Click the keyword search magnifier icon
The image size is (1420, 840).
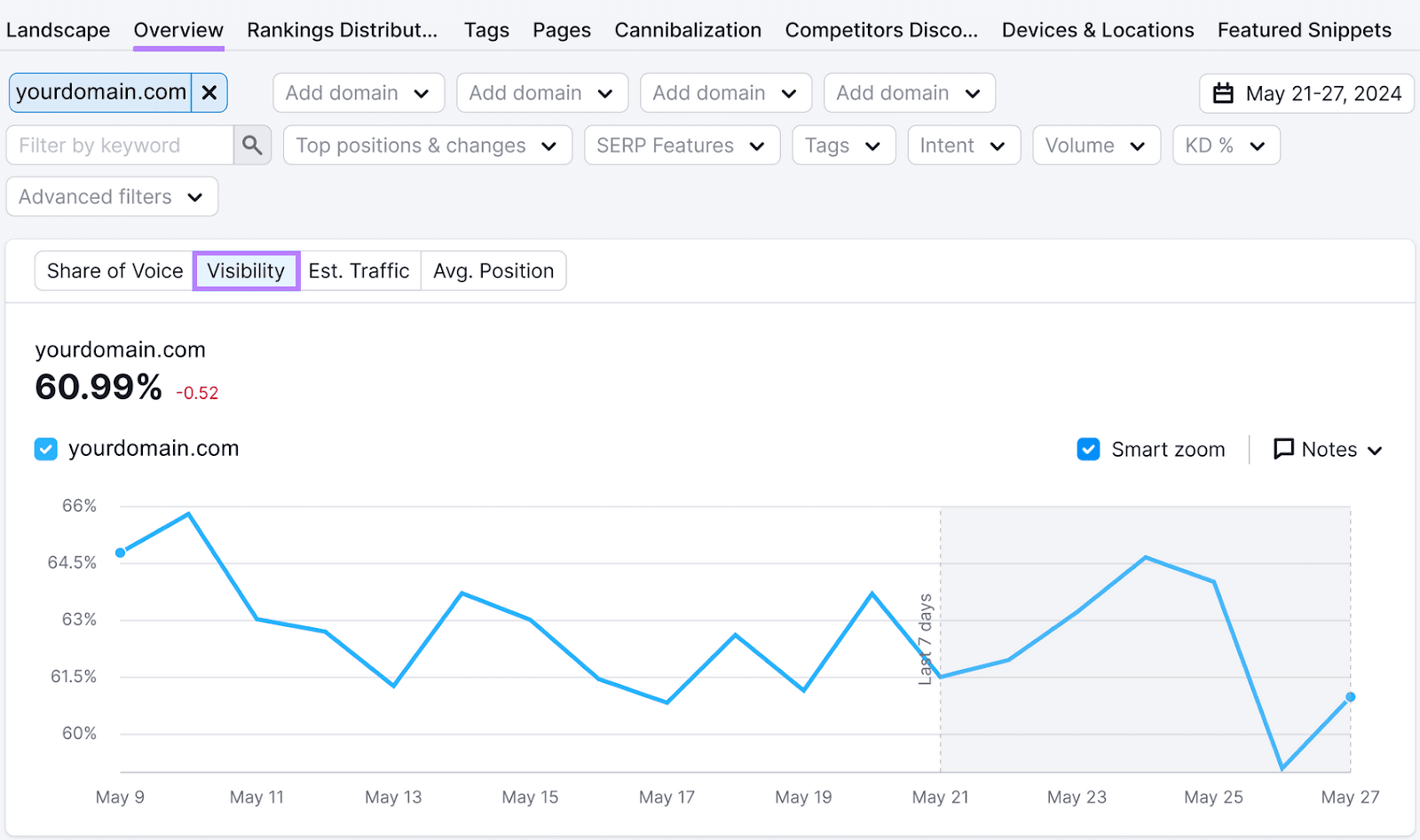[x=252, y=145]
